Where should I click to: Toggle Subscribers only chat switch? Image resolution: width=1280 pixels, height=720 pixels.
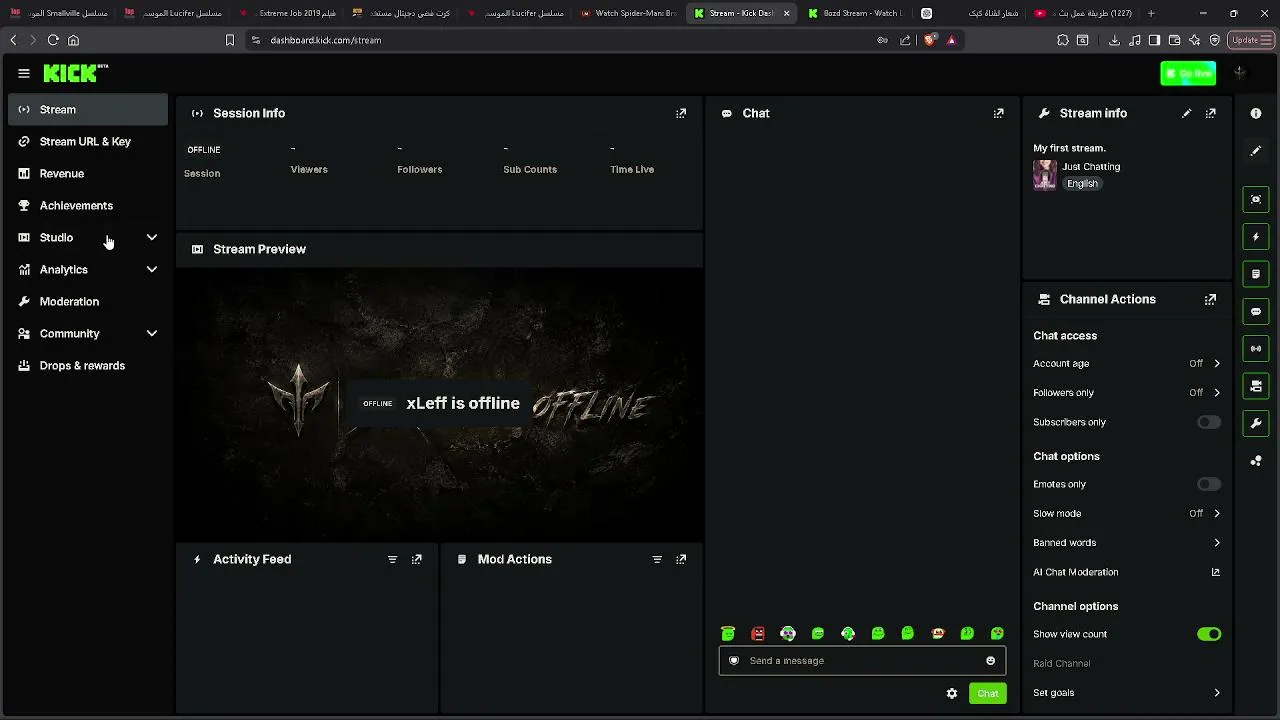click(1209, 422)
